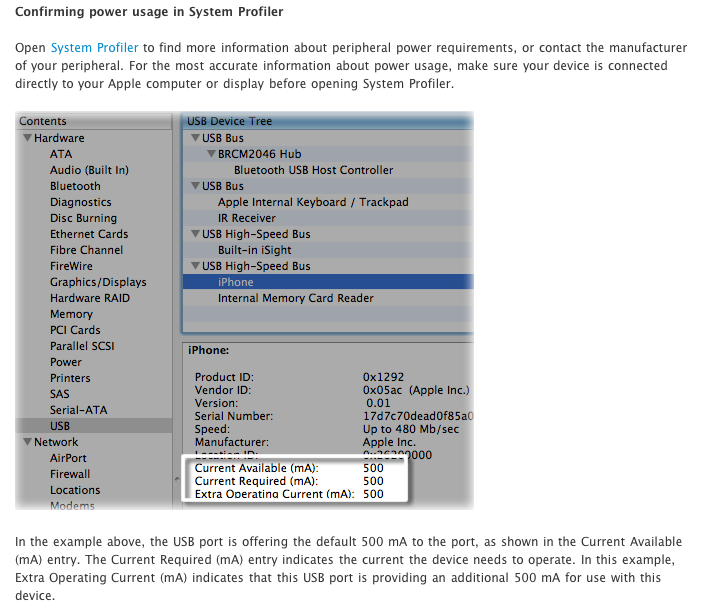Select IR Receiver in the device tree
This screenshot has width=721, height=608.
[247, 218]
